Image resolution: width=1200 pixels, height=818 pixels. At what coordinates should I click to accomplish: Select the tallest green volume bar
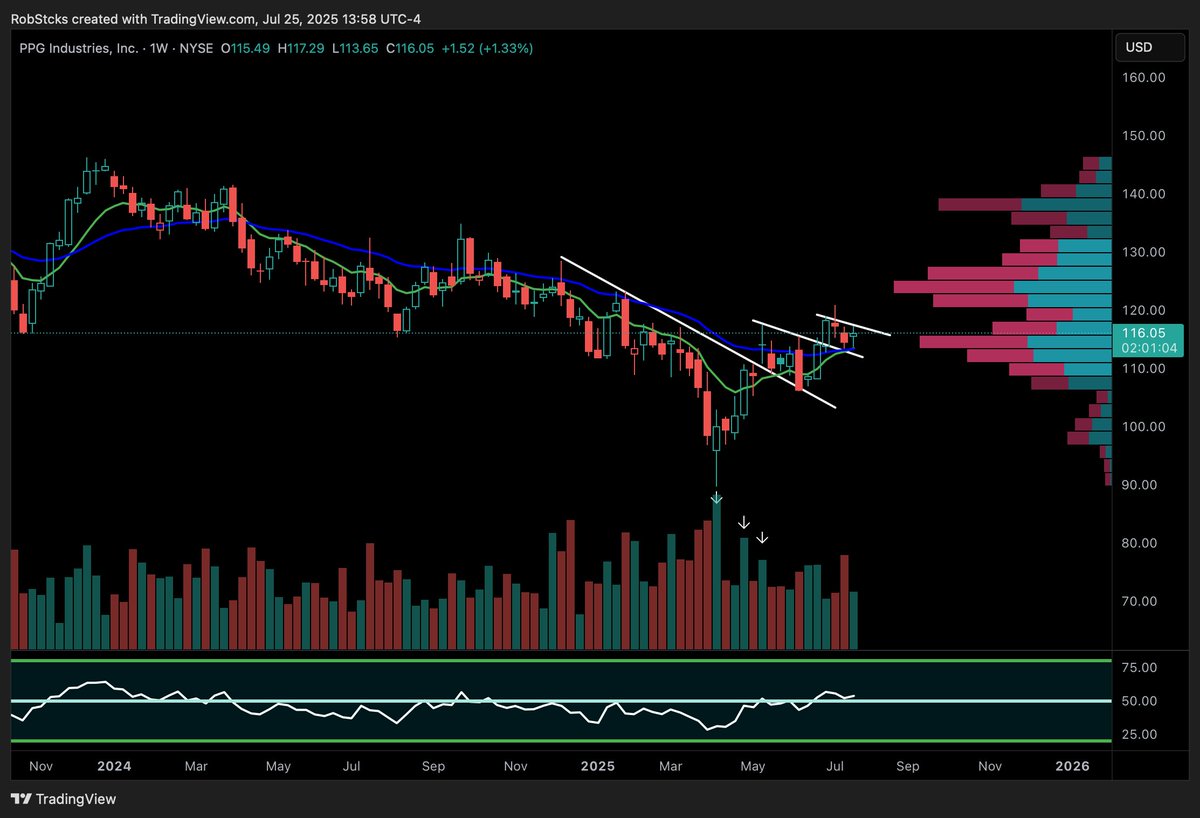click(716, 574)
